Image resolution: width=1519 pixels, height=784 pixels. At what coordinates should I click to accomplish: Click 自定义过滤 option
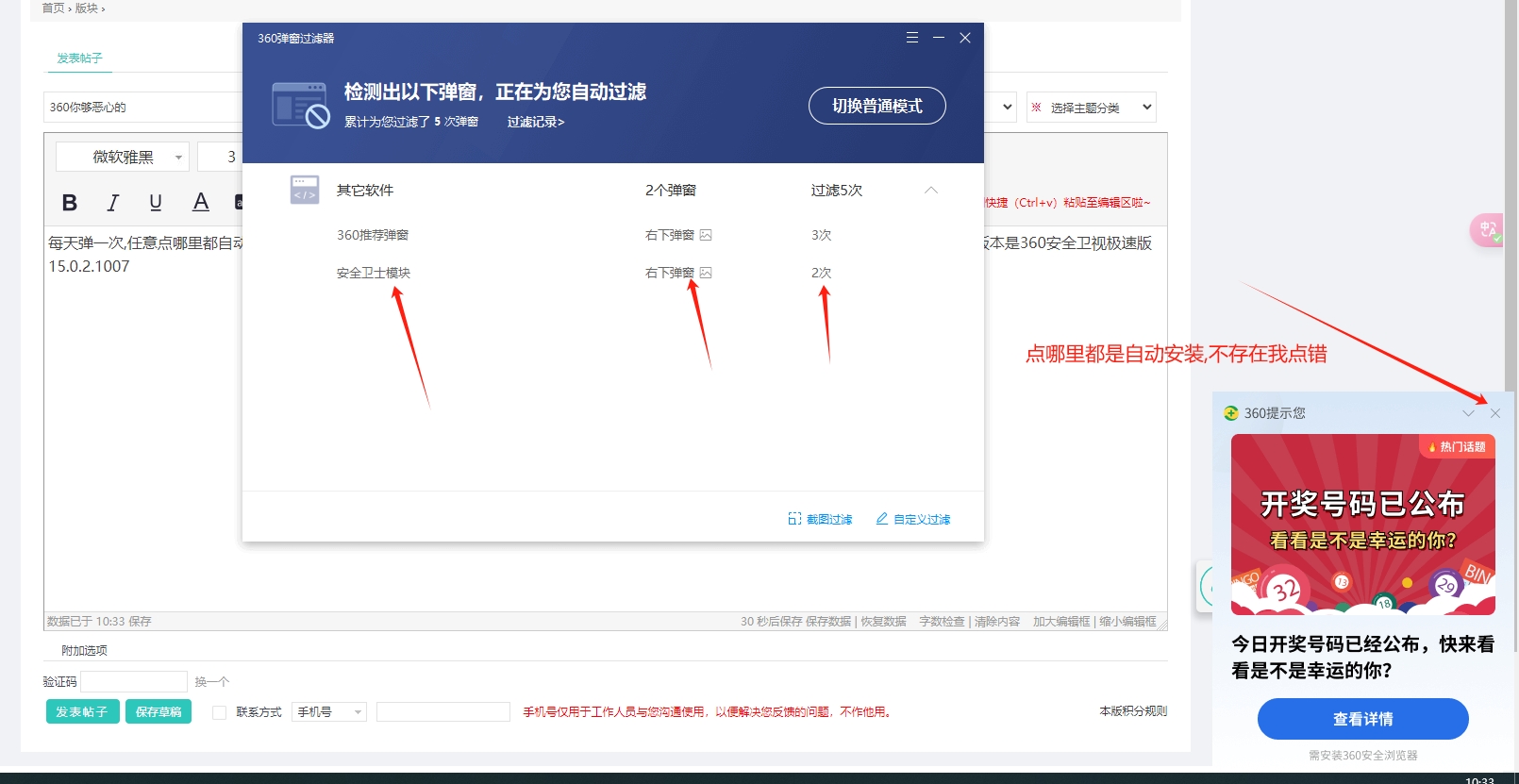click(913, 519)
